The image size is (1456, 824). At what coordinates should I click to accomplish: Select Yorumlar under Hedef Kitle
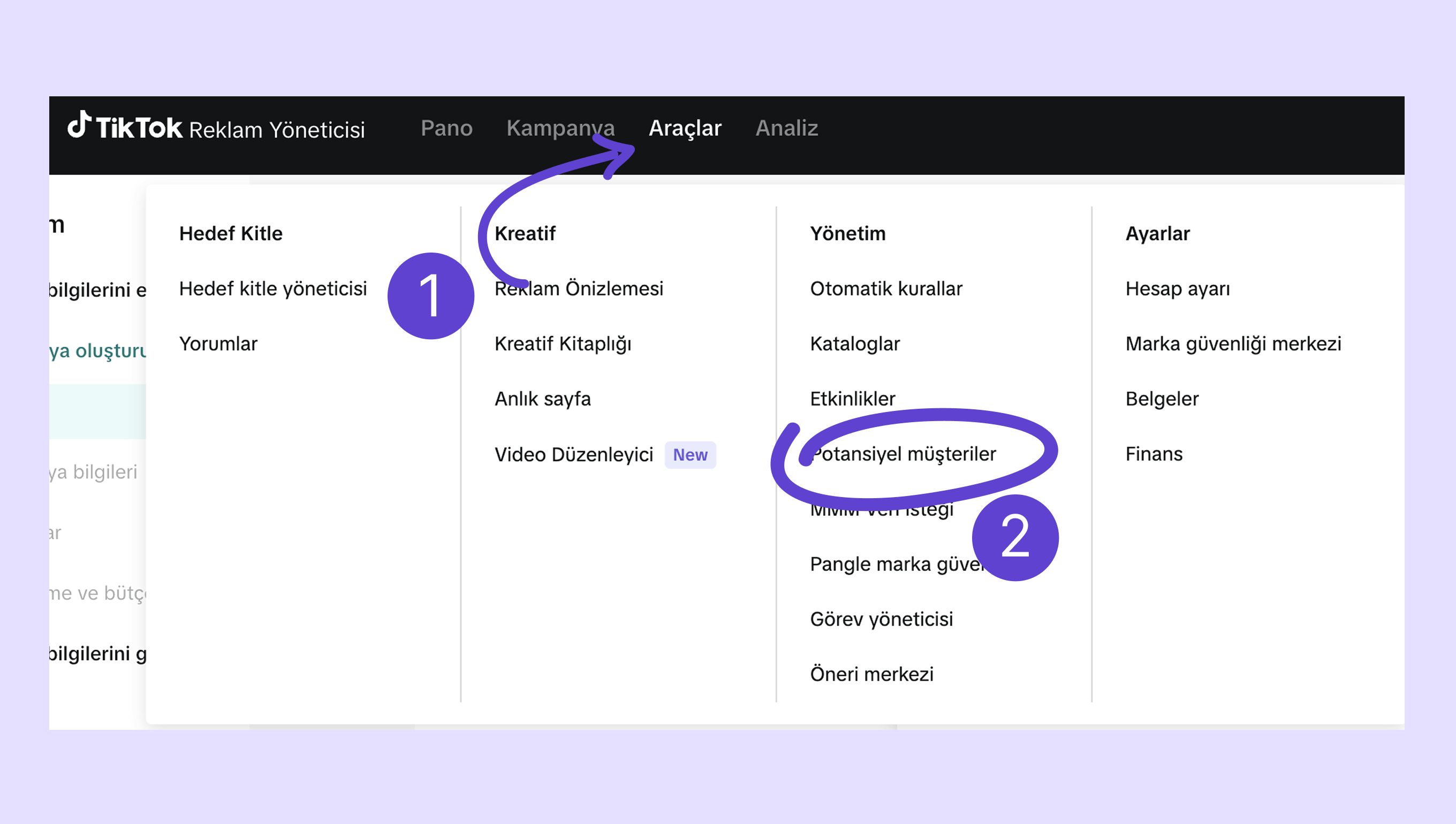click(x=218, y=344)
